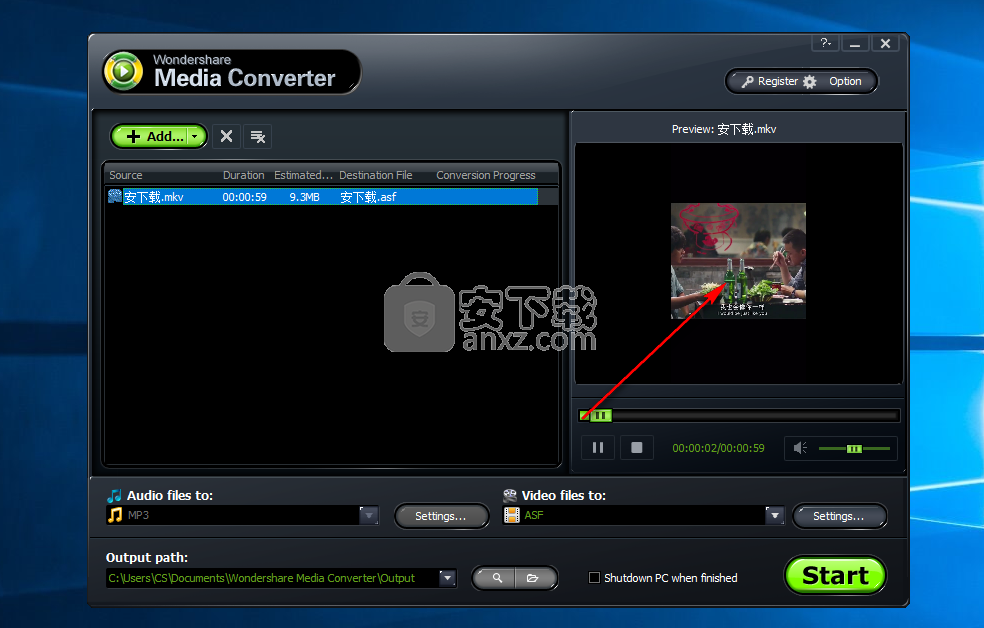This screenshot has height=628, width=984.
Task: Adjust the preview volume slider
Action: tap(854, 449)
